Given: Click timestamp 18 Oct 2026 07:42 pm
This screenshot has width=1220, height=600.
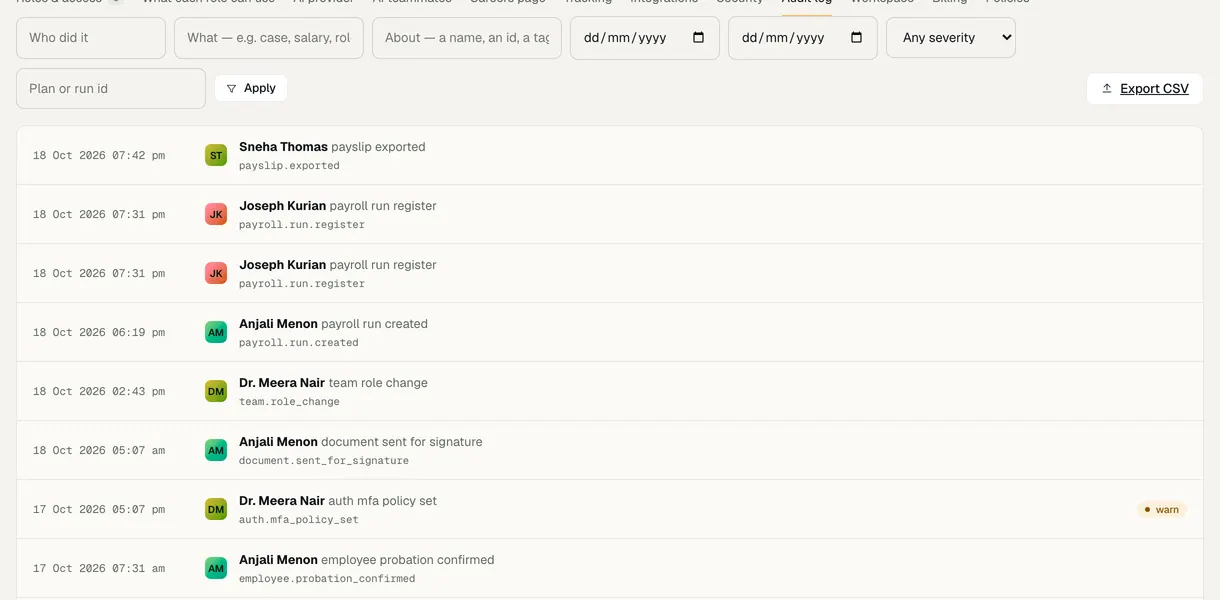Looking at the screenshot, I should pyautogui.click(x=99, y=155).
